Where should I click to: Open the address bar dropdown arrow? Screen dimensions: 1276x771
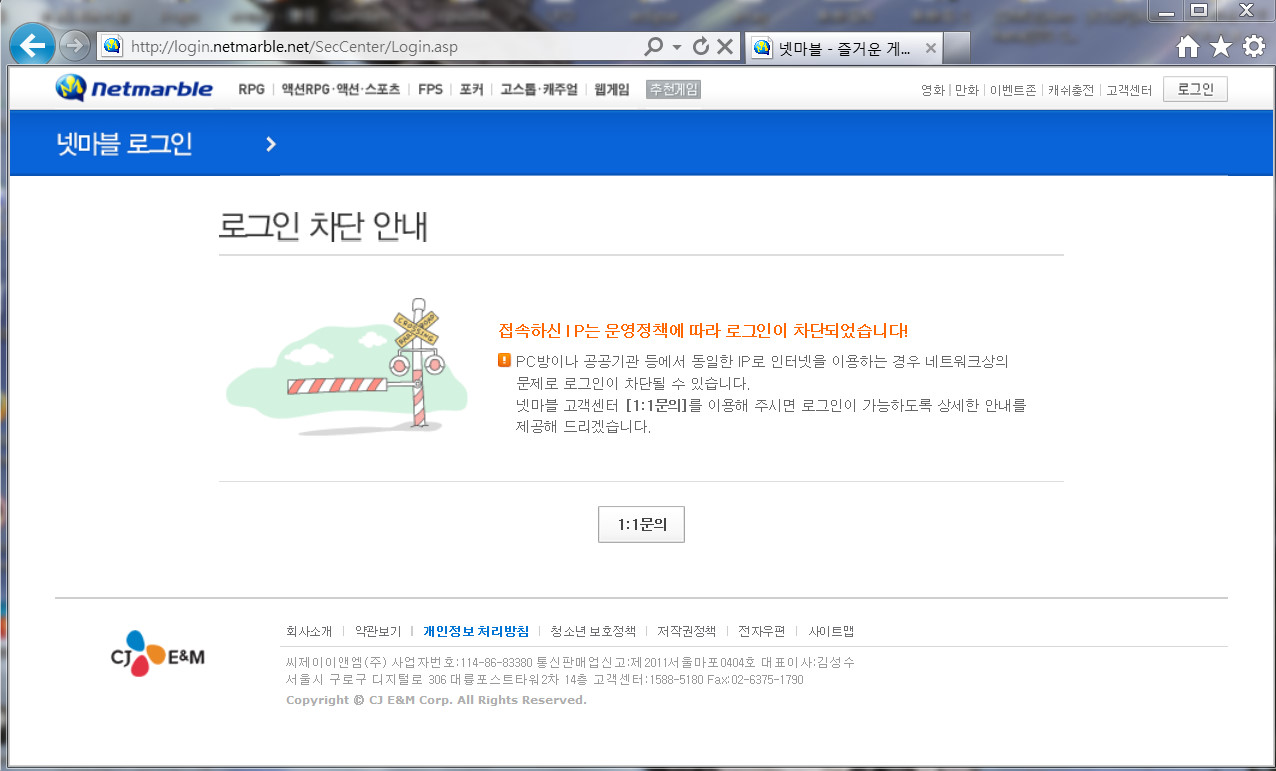[x=677, y=47]
